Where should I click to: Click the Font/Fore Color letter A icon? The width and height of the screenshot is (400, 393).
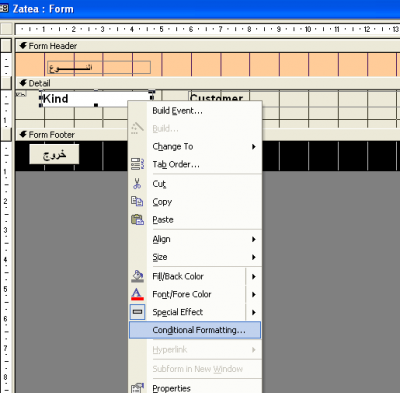137,294
